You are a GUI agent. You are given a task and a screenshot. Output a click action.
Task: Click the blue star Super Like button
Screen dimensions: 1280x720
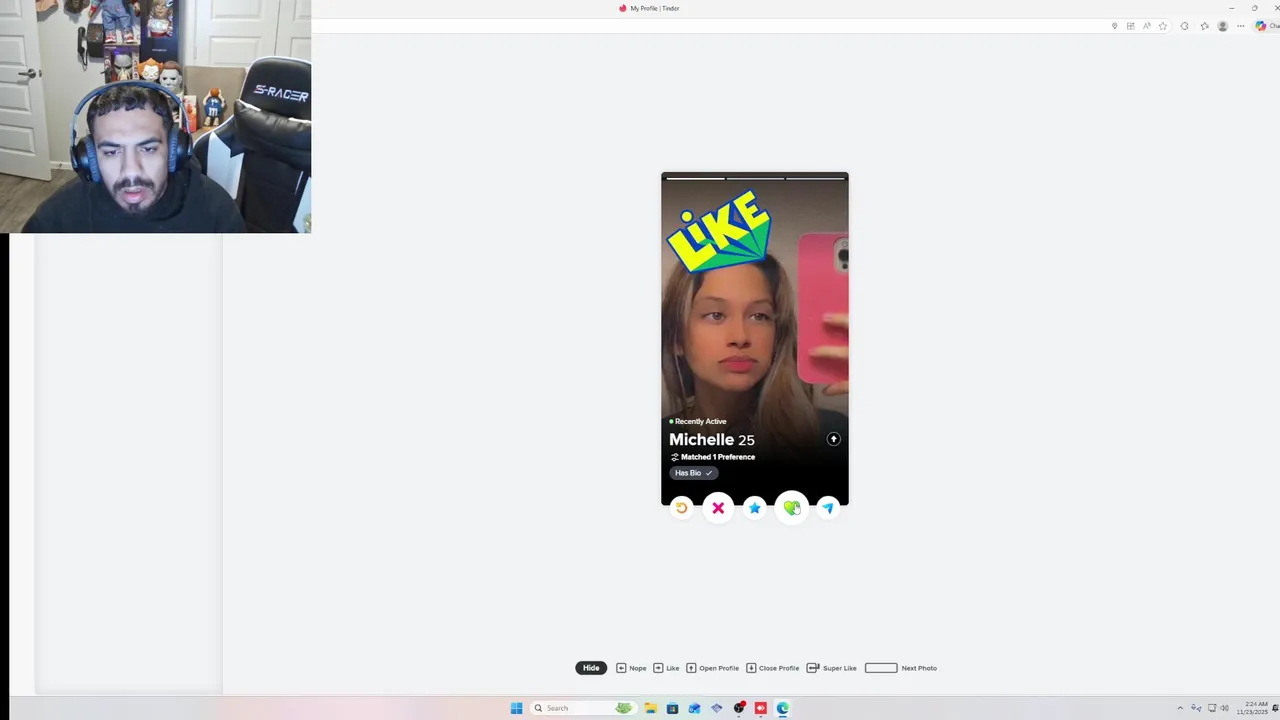click(755, 508)
